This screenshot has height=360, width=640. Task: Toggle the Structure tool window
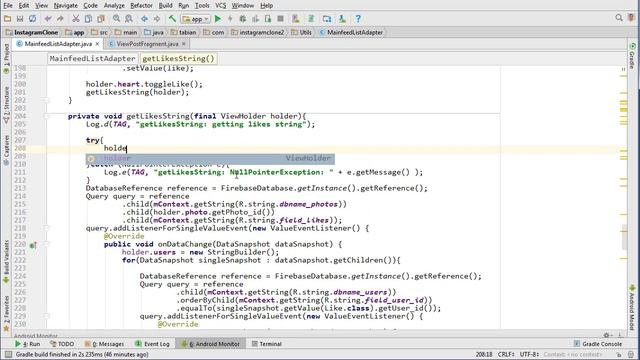6,105
